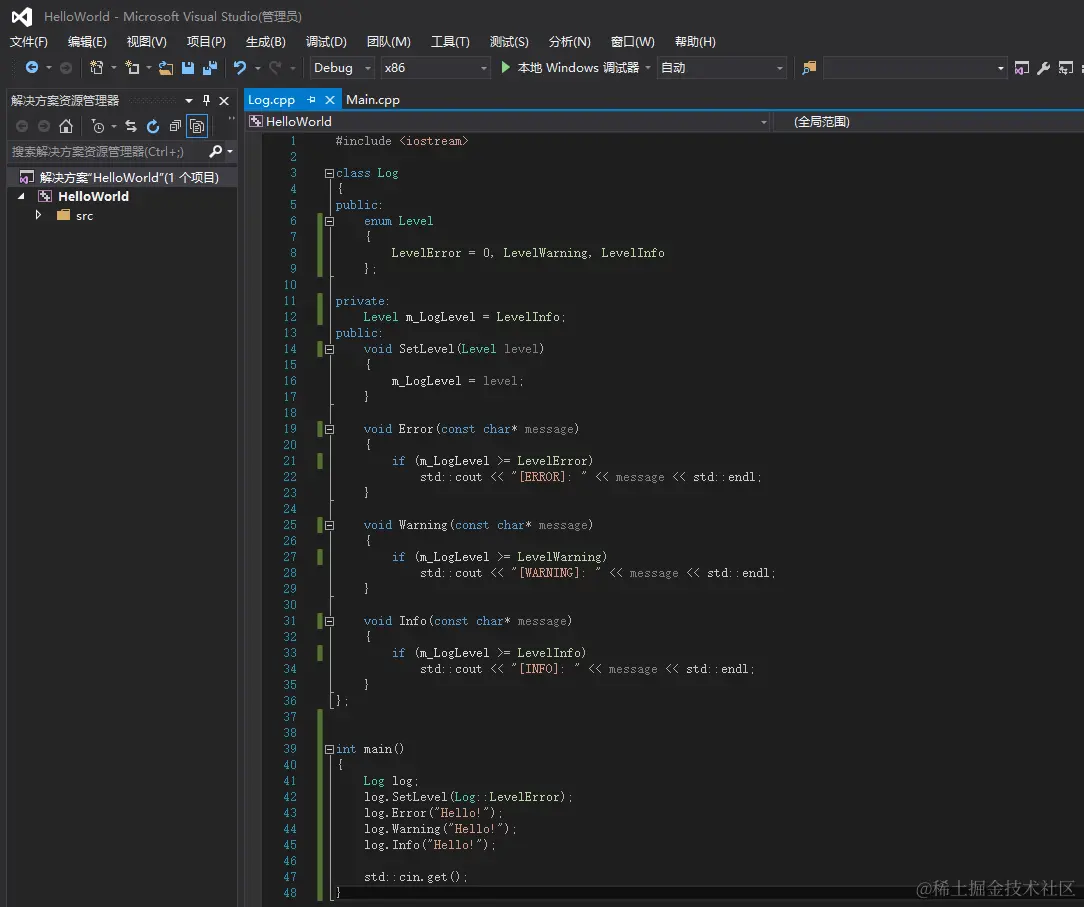This screenshot has width=1084, height=907.
Task: Toggle Show All Files in Solution Explorer
Action: (x=197, y=126)
